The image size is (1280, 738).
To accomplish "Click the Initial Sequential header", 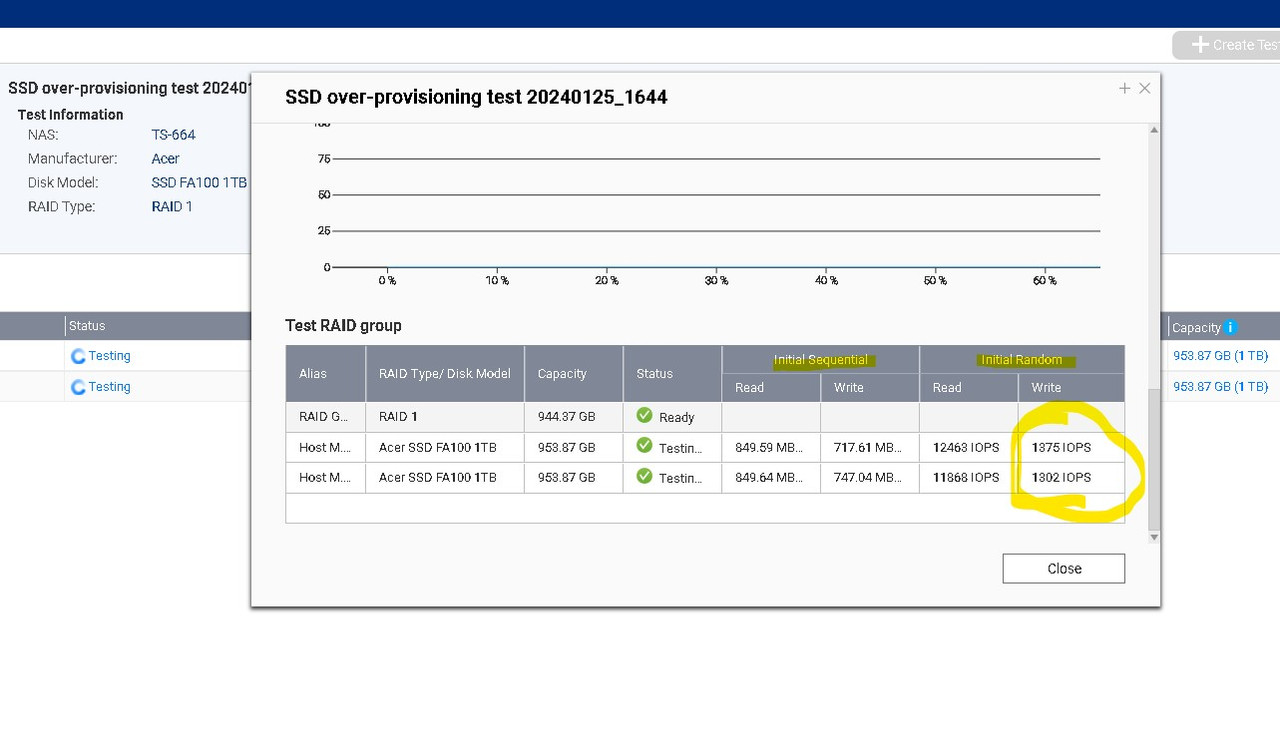I will pos(820,360).
